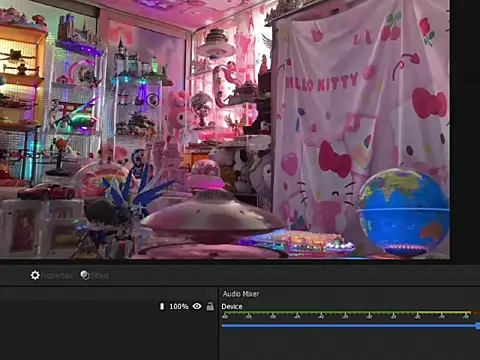Click the green audio level meter
The height and width of the screenshot is (360, 480).
click(x=348, y=313)
